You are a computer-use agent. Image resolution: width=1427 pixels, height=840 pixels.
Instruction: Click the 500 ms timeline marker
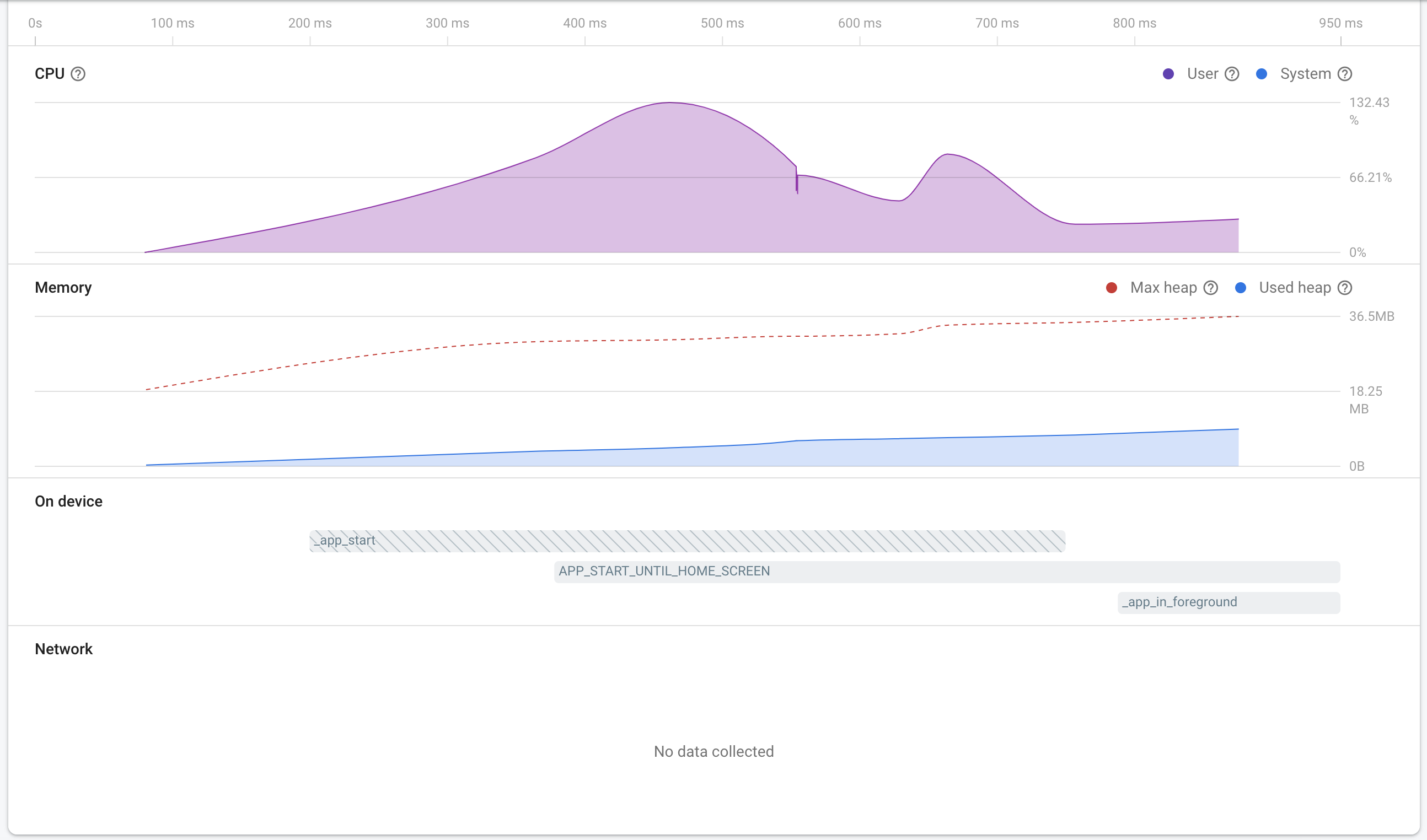(x=722, y=24)
